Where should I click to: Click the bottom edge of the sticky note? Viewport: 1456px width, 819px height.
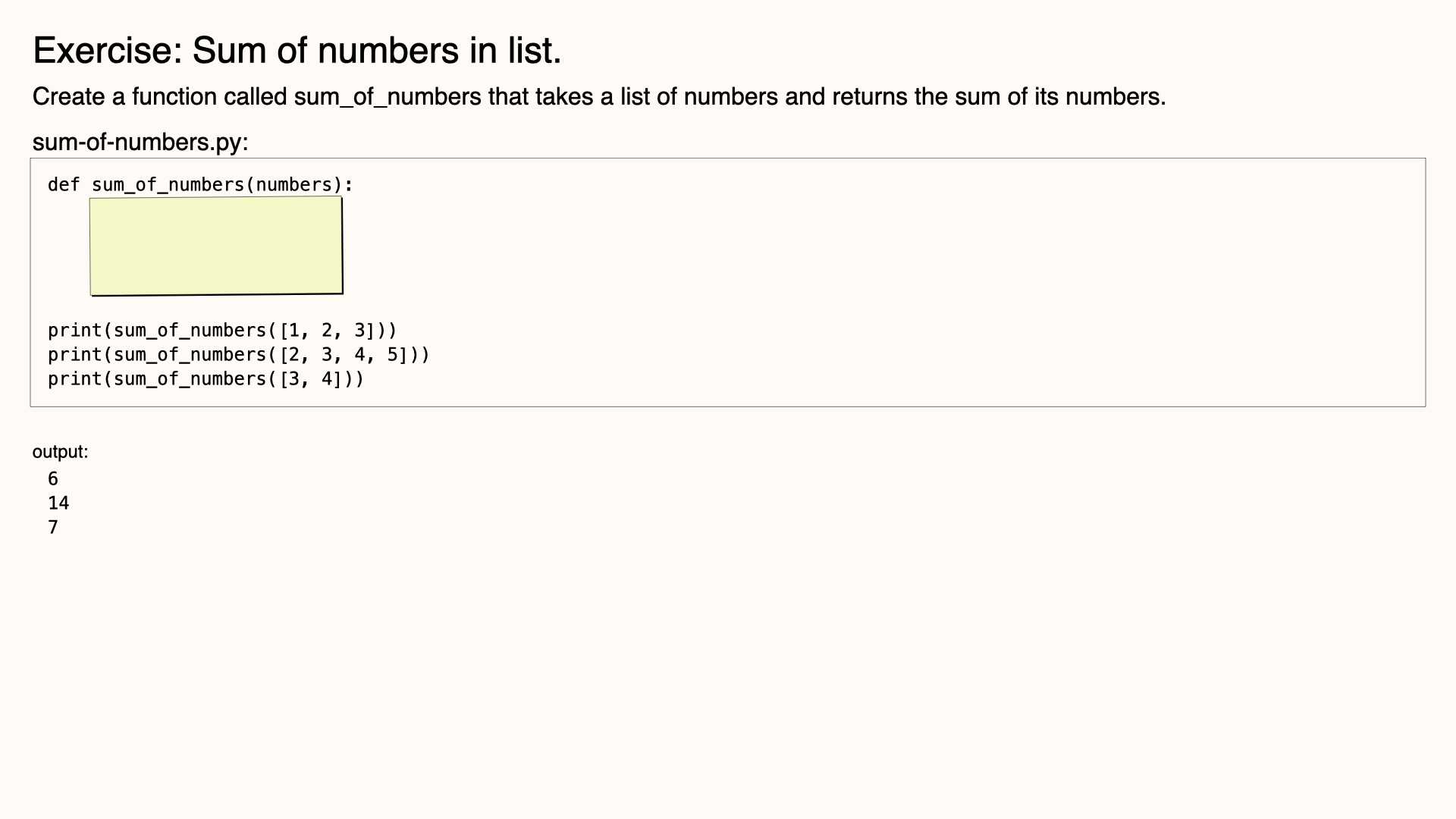217,294
